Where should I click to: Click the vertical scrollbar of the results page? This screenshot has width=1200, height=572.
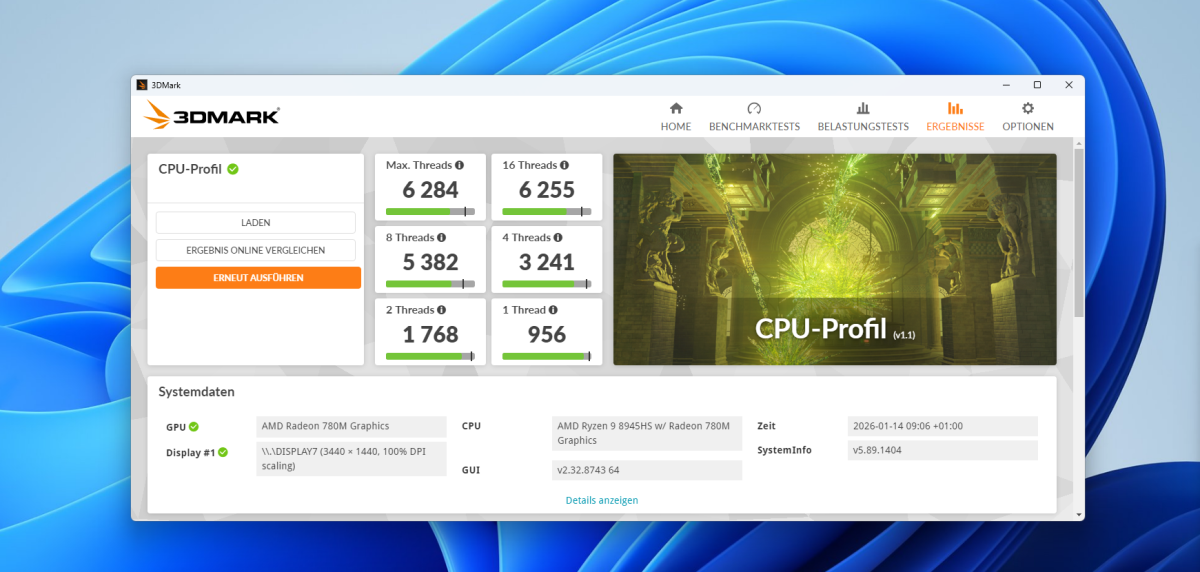[x=1078, y=232]
